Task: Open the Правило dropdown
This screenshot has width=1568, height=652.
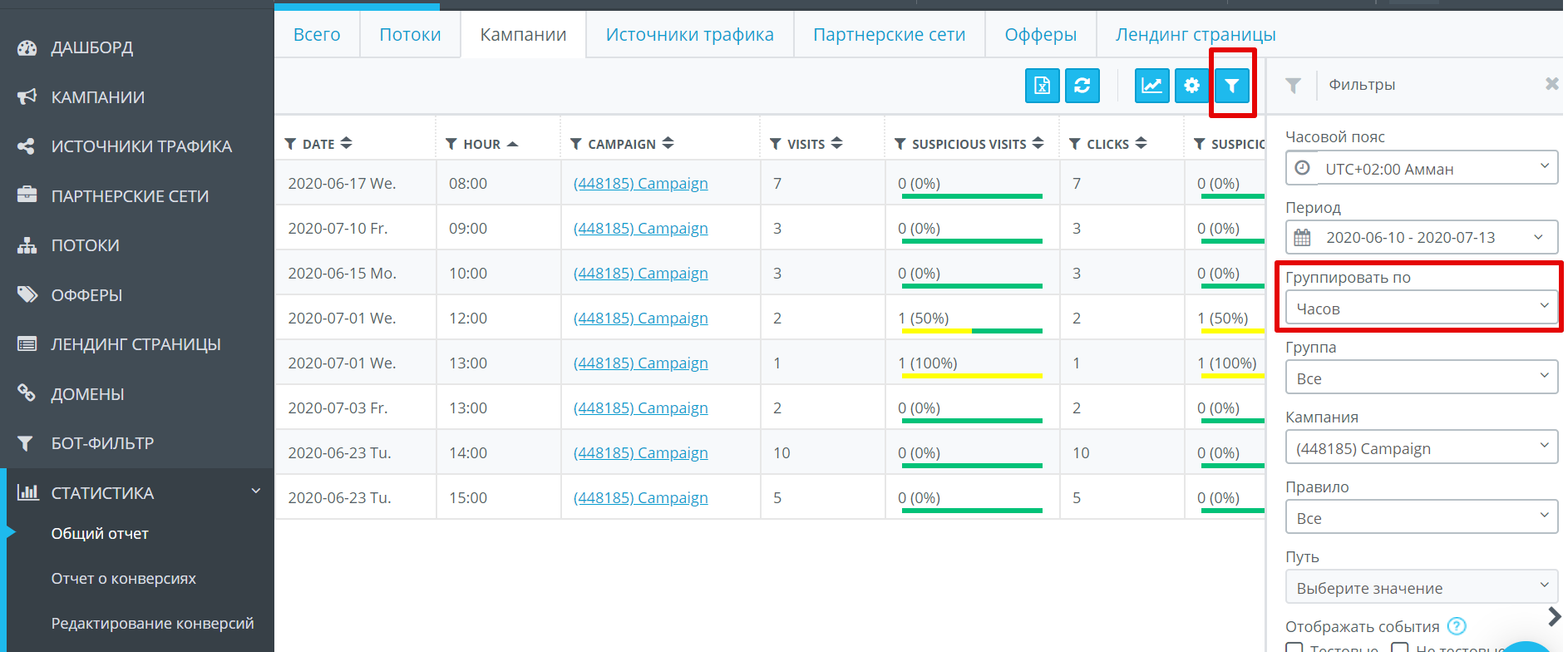Action: point(1422,518)
